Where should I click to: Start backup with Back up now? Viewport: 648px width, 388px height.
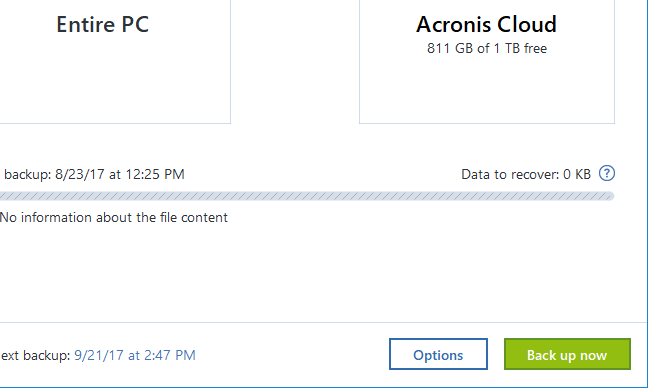coord(567,354)
